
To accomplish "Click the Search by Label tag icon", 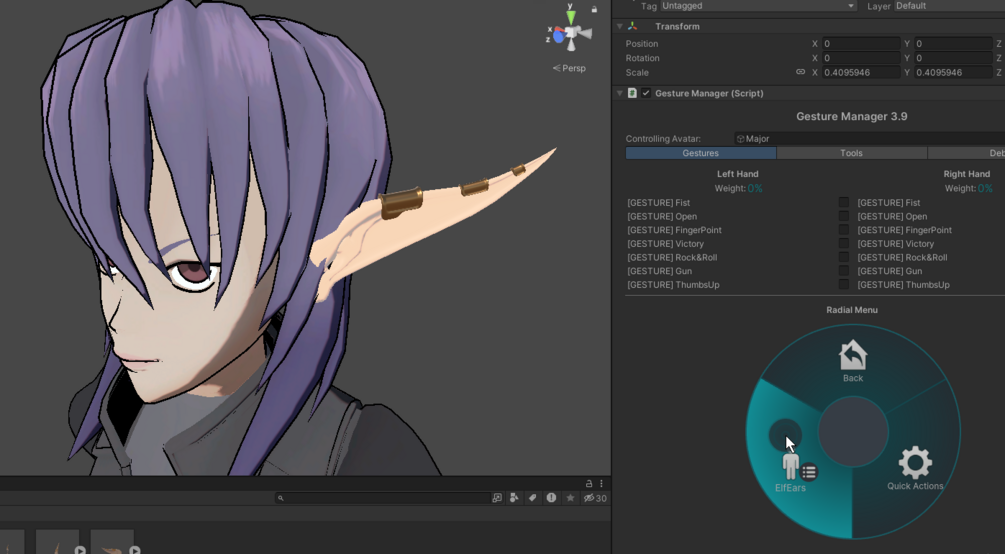I will tap(532, 498).
